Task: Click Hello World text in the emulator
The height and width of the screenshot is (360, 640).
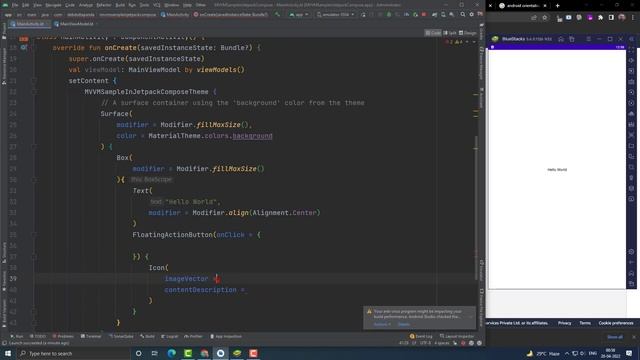Action: [x=557, y=169]
